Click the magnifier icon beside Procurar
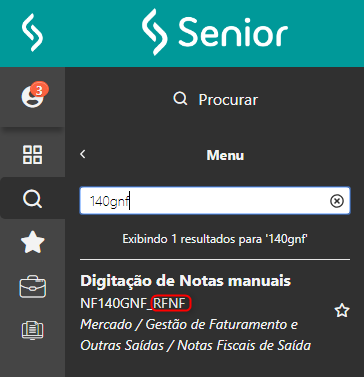 [x=180, y=99]
